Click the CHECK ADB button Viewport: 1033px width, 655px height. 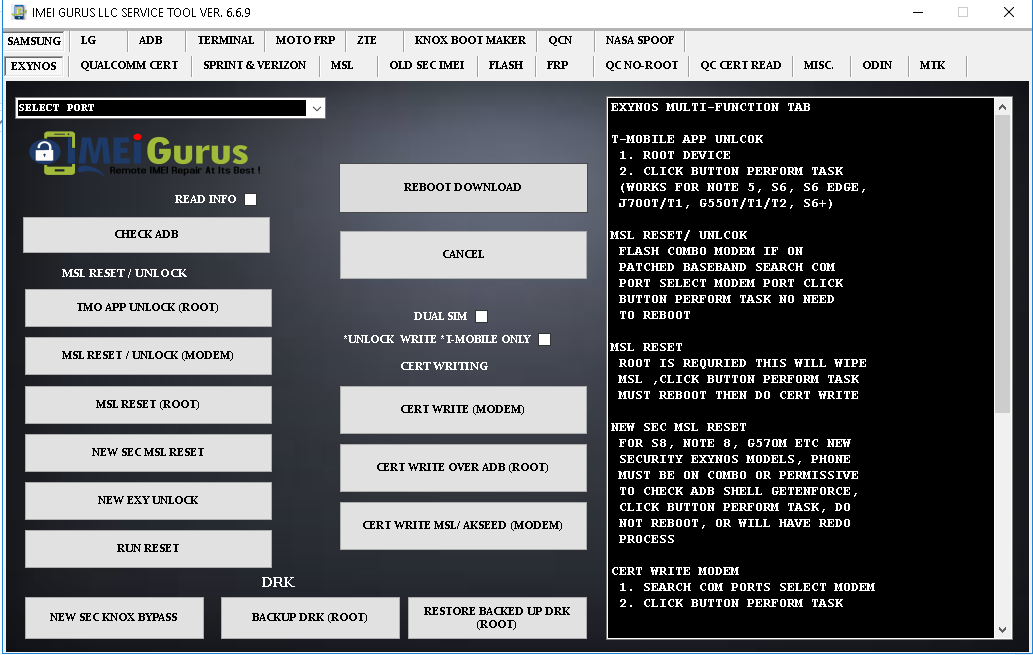[x=146, y=235]
